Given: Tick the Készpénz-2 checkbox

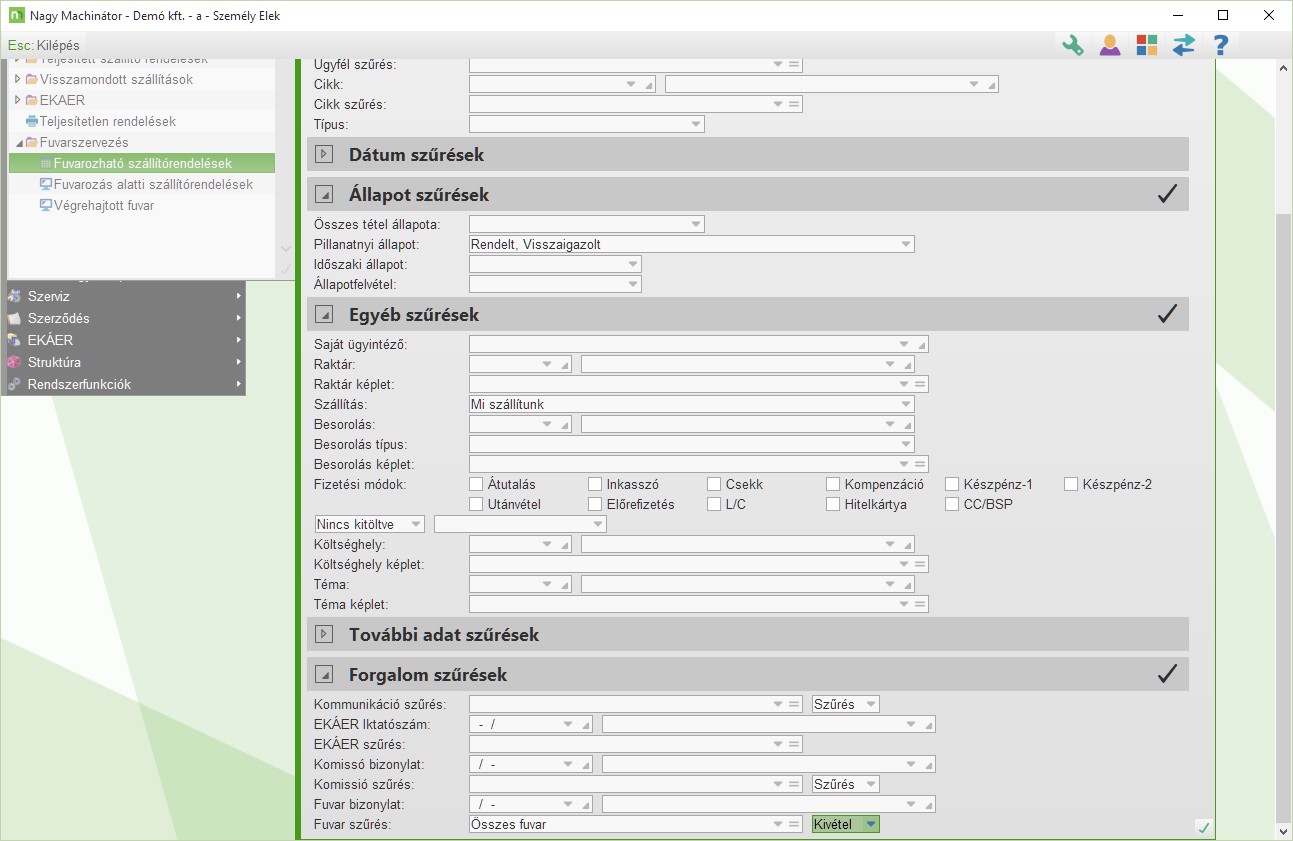Looking at the screenshot, I should pos(1071,484).
